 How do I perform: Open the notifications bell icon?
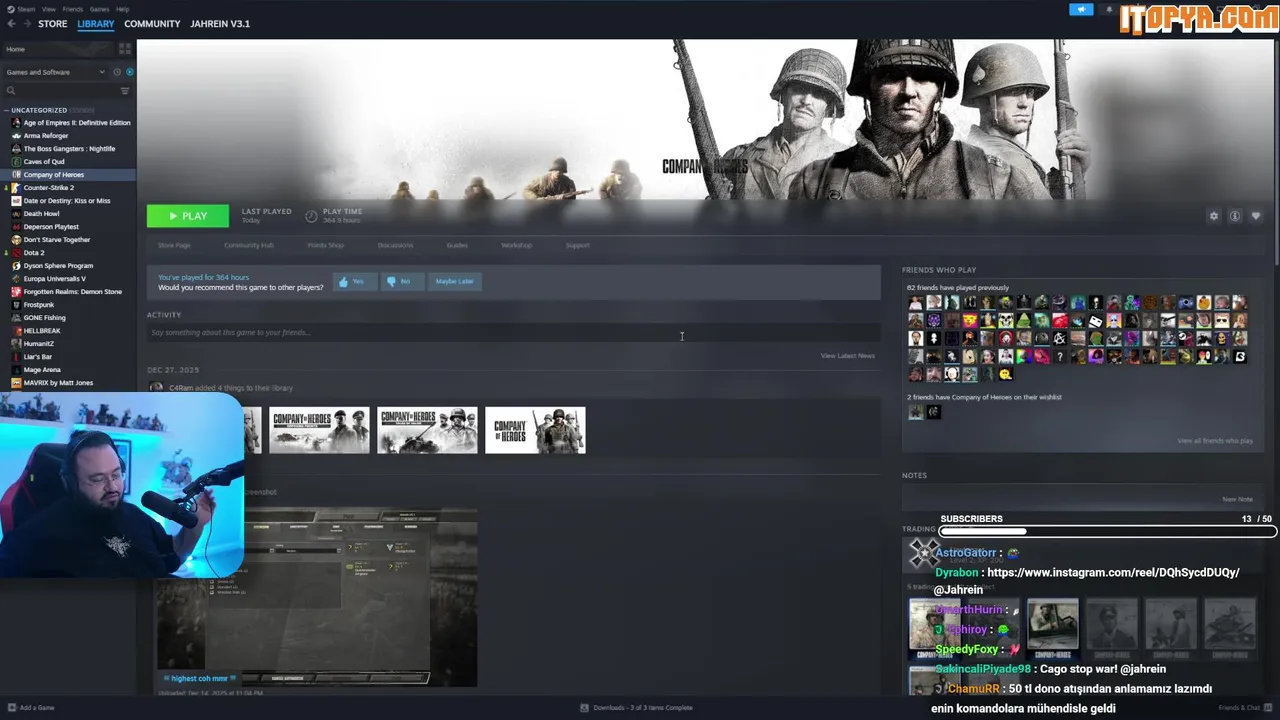[x=1109, y=9]
